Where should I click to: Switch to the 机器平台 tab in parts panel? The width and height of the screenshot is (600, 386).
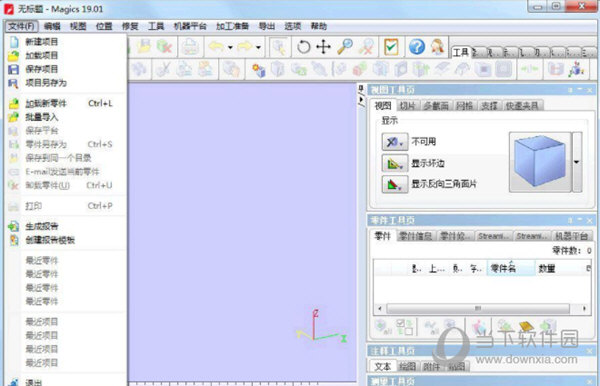click(571, 236)
